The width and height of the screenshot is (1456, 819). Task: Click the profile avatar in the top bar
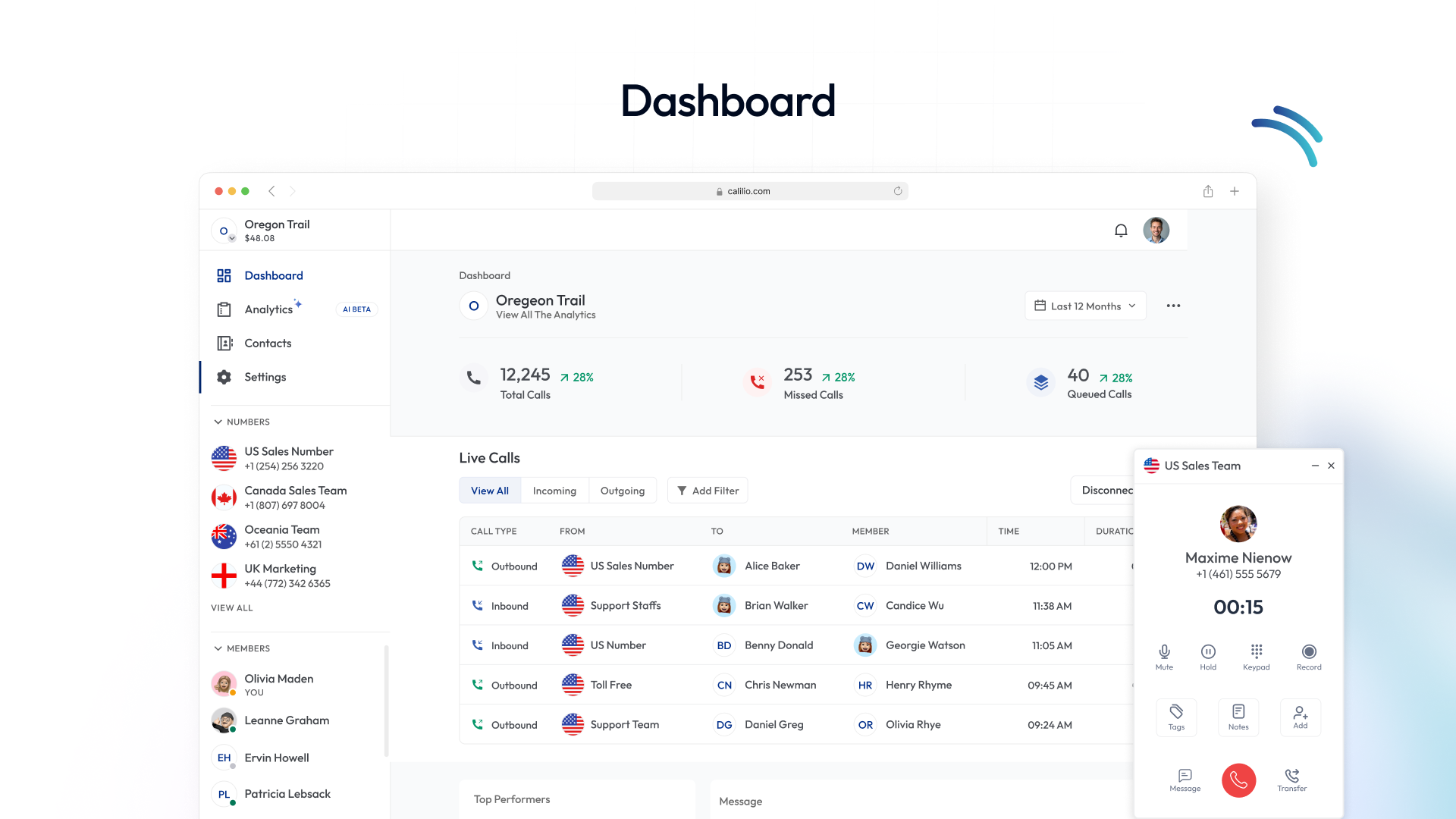[x=1156, y=230]
